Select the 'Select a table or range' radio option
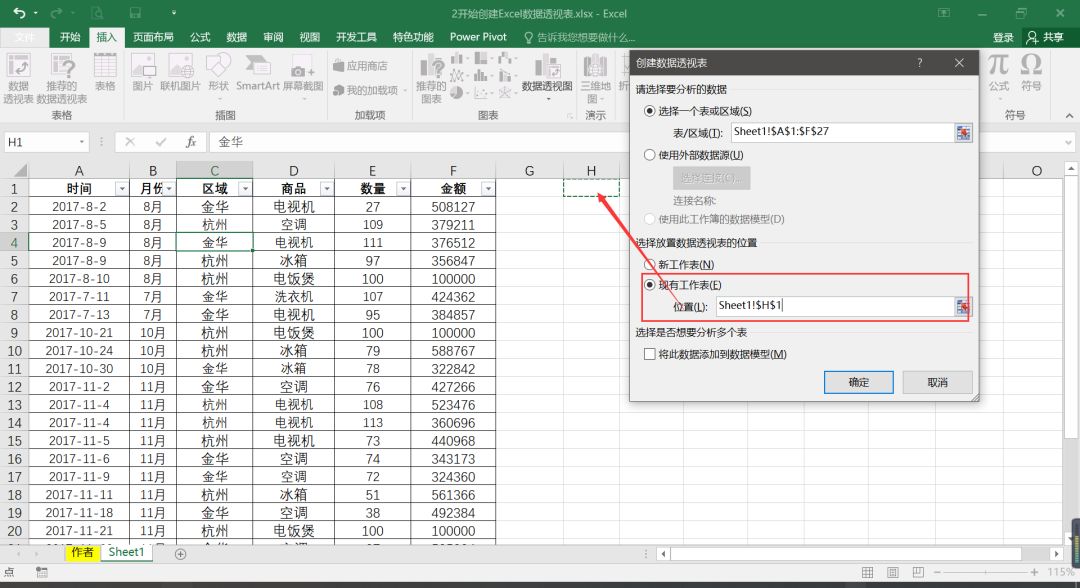1080x588 pixels. pyautogui.click(x=650, y=111)
